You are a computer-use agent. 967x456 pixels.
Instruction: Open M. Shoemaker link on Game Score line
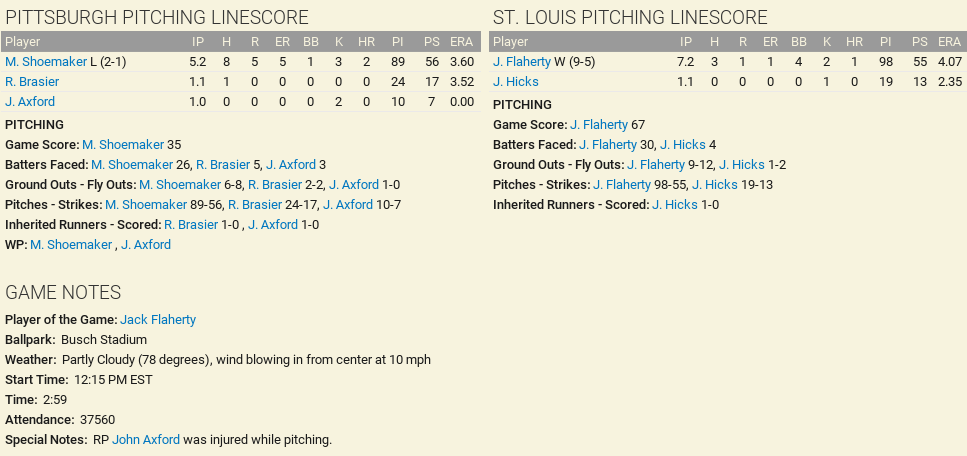coord(123,145)
